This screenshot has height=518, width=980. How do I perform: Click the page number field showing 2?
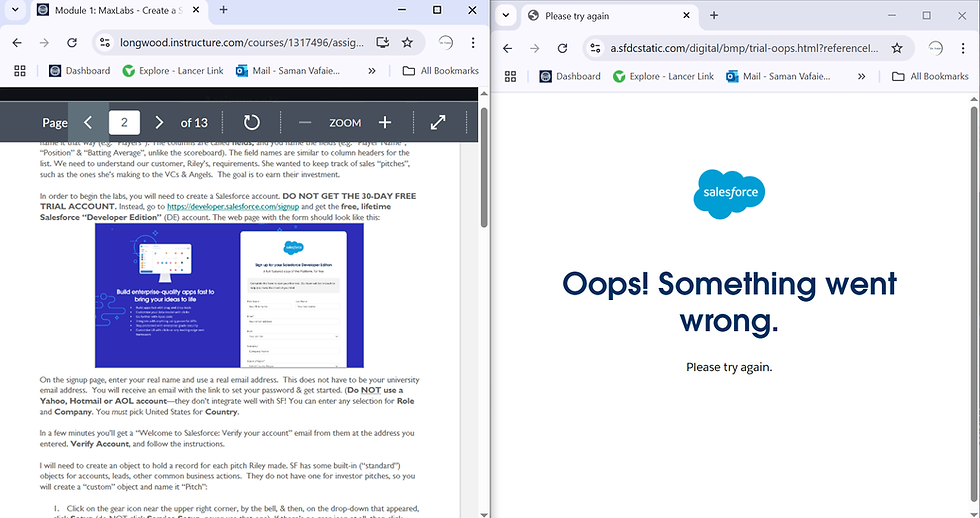124,122
